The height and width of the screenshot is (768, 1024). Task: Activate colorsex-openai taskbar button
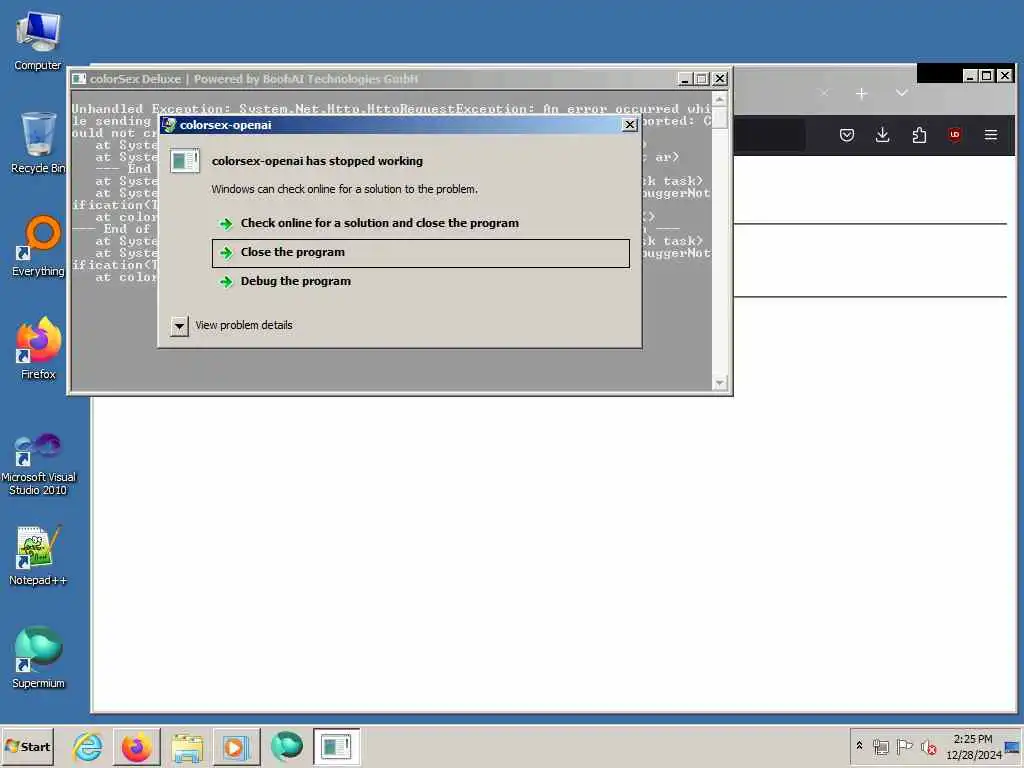(x=336, y=746)
